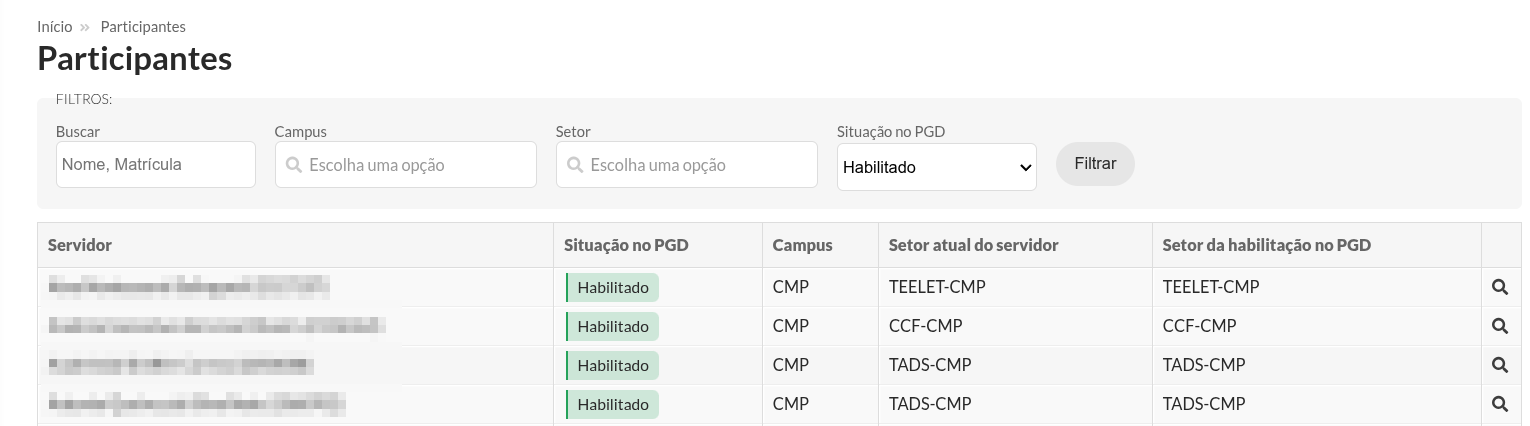Click Habilitado badge in first row
This screenshot has height=426, width=1530.
click(612, 287)
